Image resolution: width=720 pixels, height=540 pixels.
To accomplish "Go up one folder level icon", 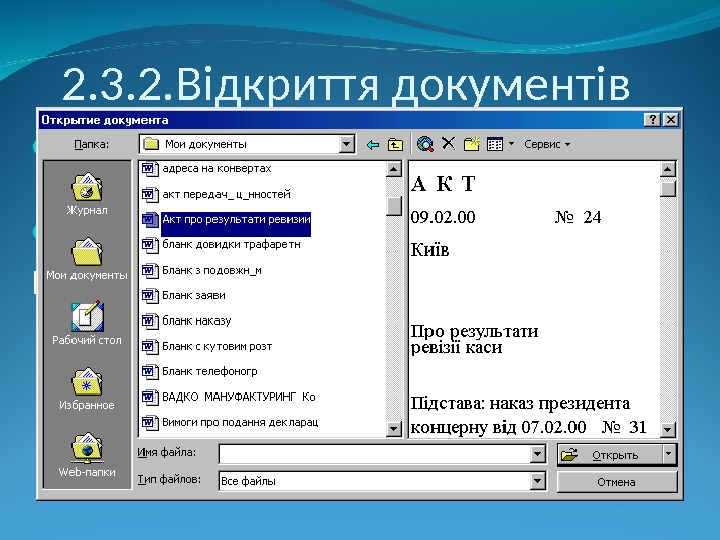I will (395, 145).
